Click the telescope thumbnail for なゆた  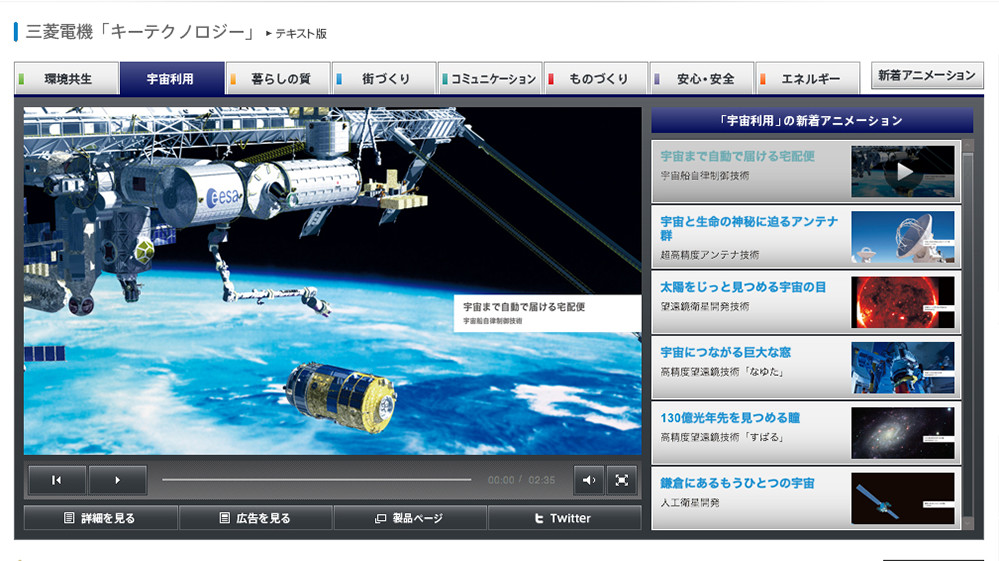(903, 367)
